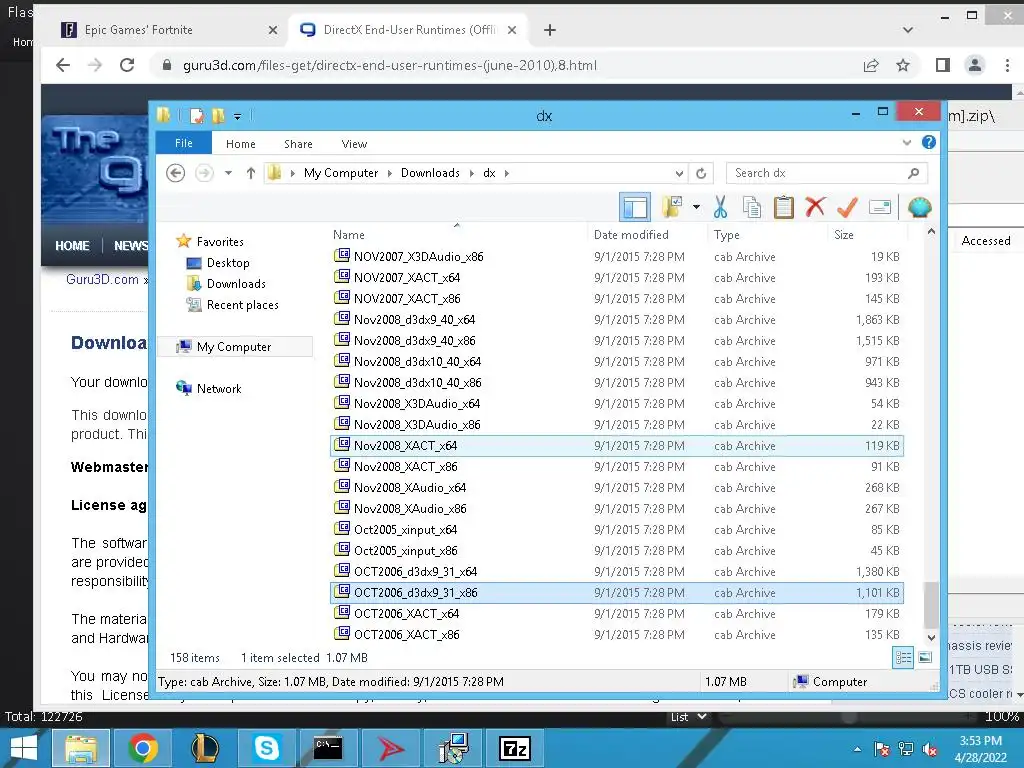Click Downloads in the address breadcrumb

(x=430, y=173)
